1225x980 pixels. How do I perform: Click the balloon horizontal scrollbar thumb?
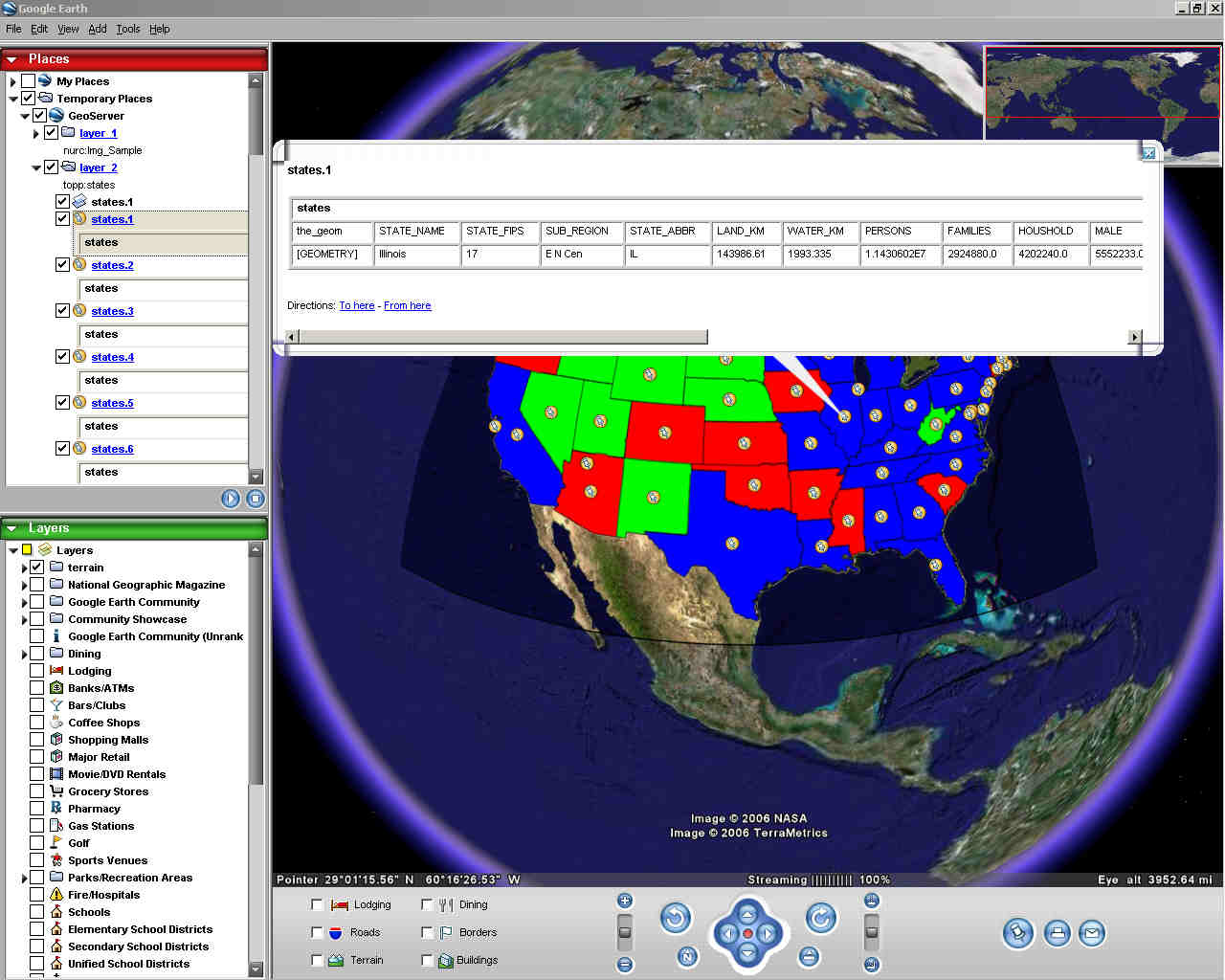tap(503, 337)
